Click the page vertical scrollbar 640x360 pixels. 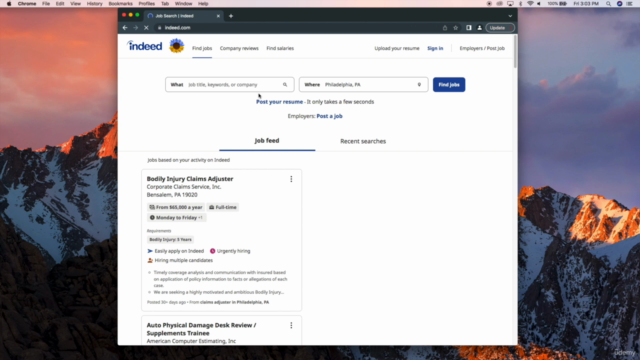pos(515,52)
